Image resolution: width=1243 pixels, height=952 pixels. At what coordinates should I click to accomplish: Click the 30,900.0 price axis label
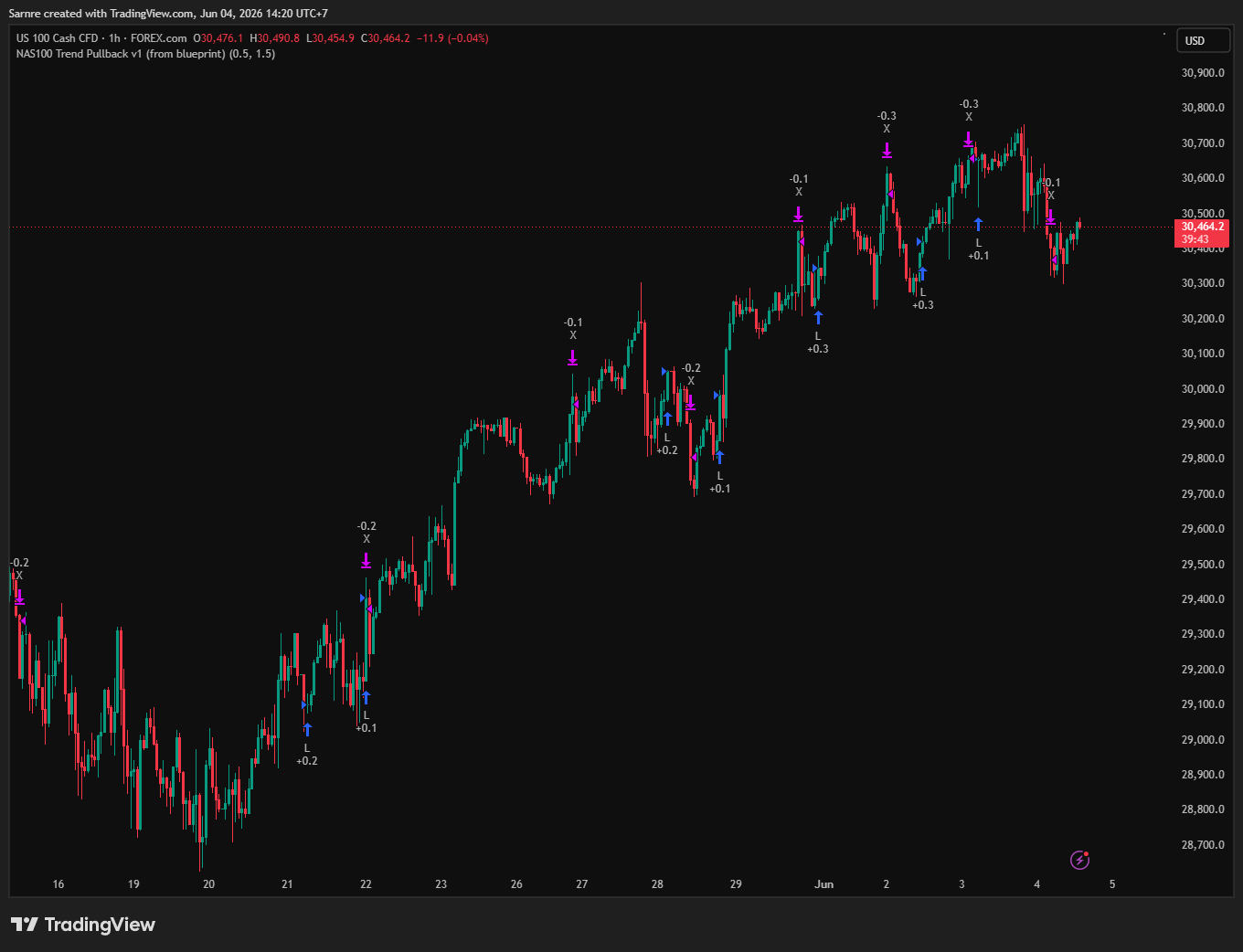(1203, 73)
